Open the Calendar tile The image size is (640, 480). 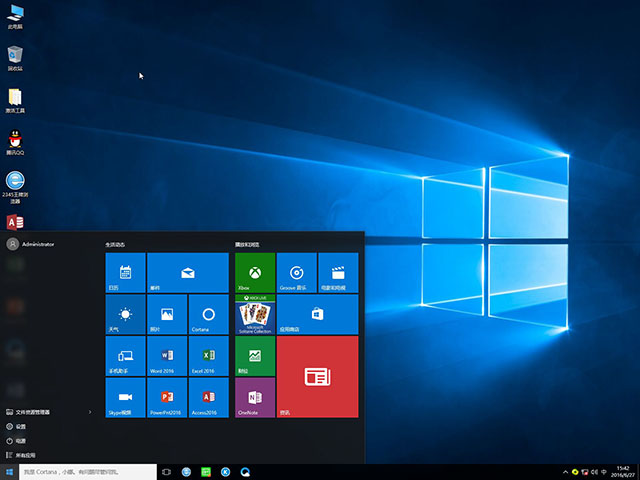point(125,272)
